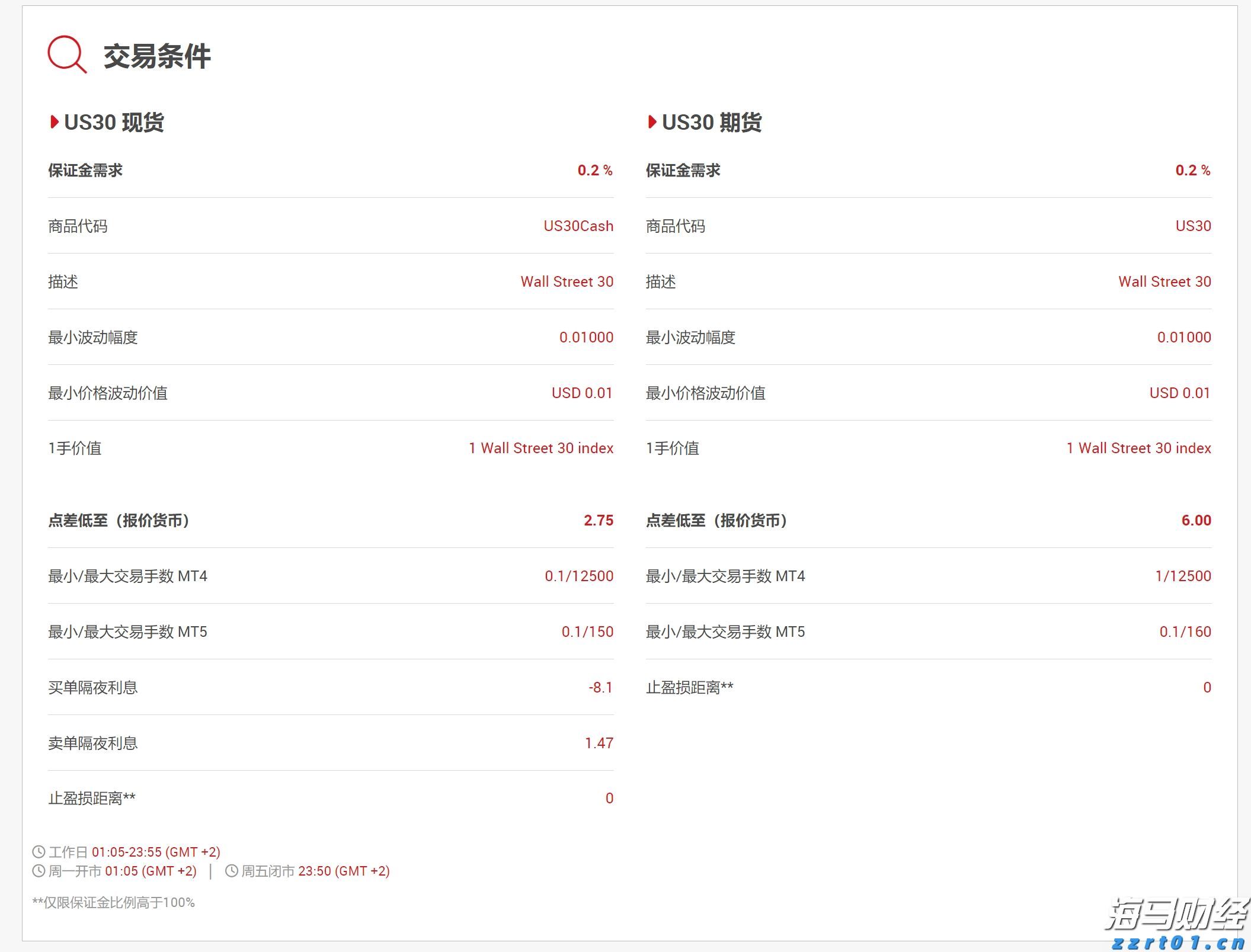Select the Wall Street 30 description text
Image resolution: width=1251 pixels, height=952 pixels.
[x=567, y=281]
